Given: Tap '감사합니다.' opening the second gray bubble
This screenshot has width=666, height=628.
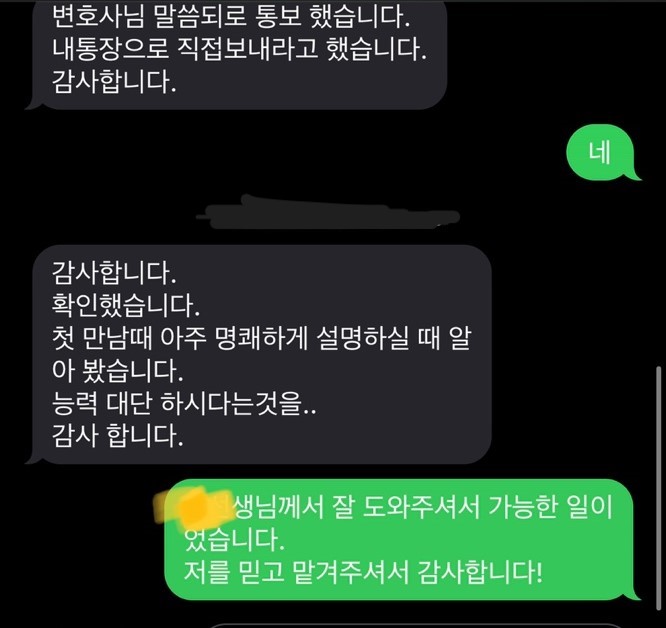Looking at the screenshot, I should (x=114, y=273).
